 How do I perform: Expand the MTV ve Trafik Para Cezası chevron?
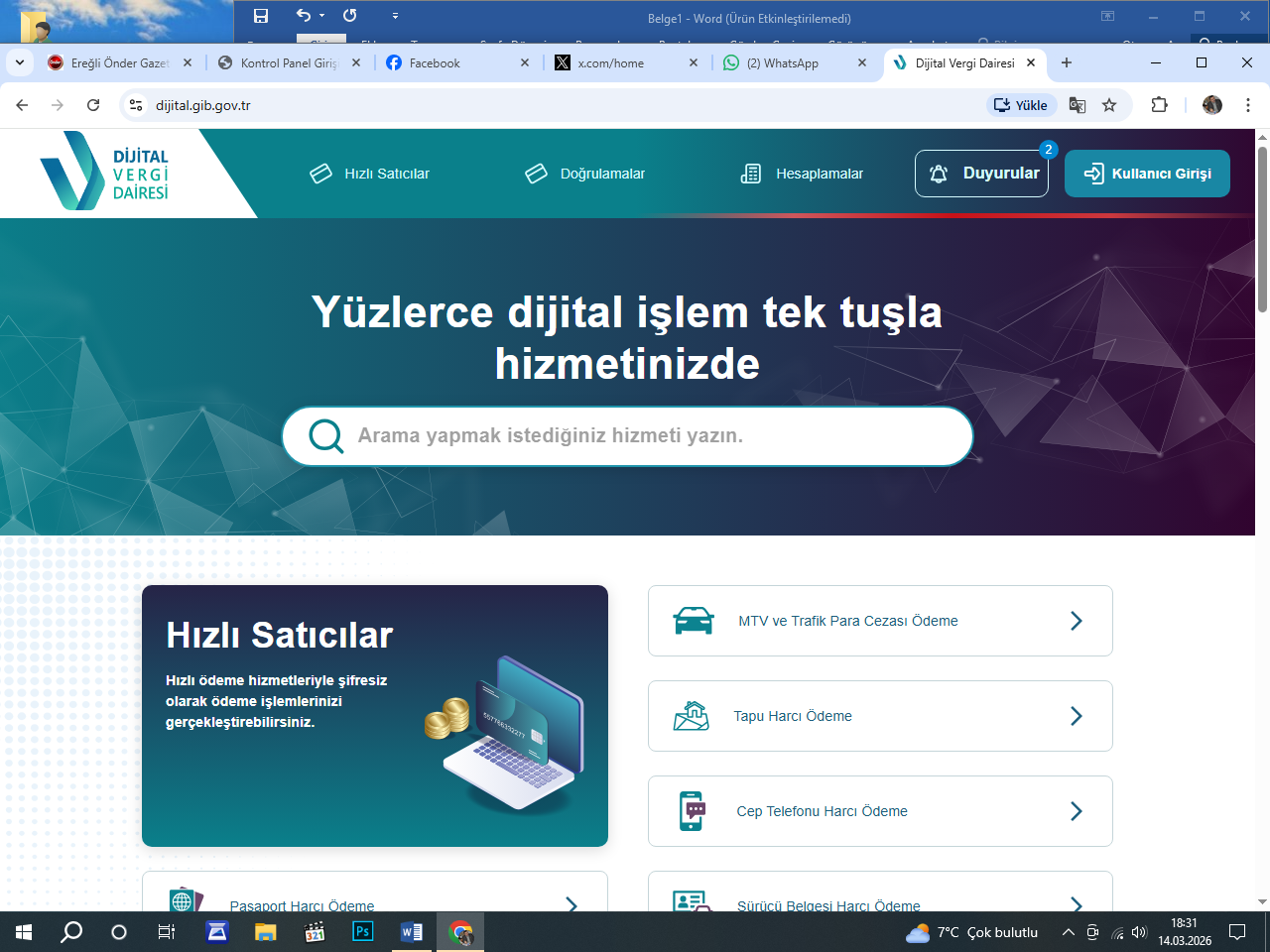point(1077,621)
